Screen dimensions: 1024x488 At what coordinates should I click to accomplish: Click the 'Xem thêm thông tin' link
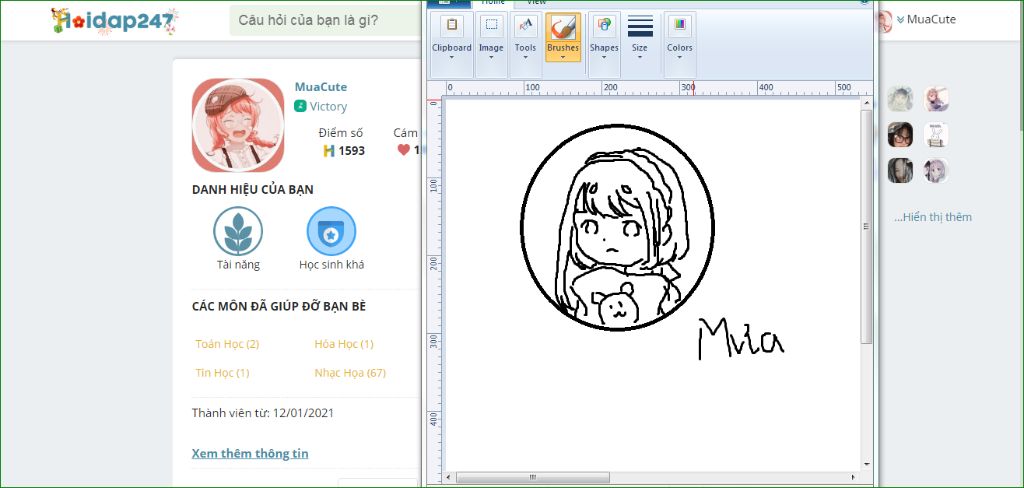tap(250, 453)
